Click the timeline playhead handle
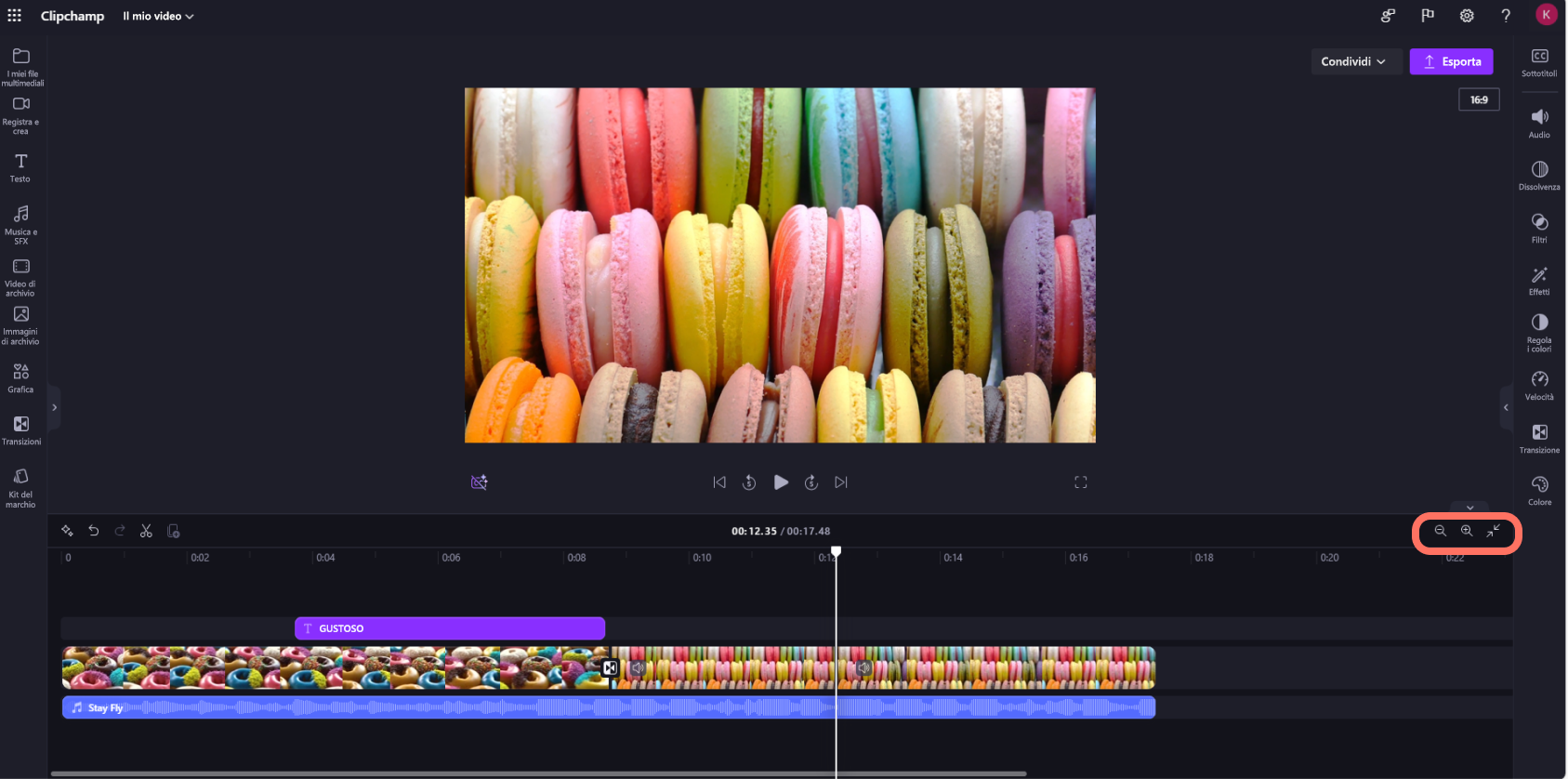Viewport: 1568px width, 779px height. (836, 552)
